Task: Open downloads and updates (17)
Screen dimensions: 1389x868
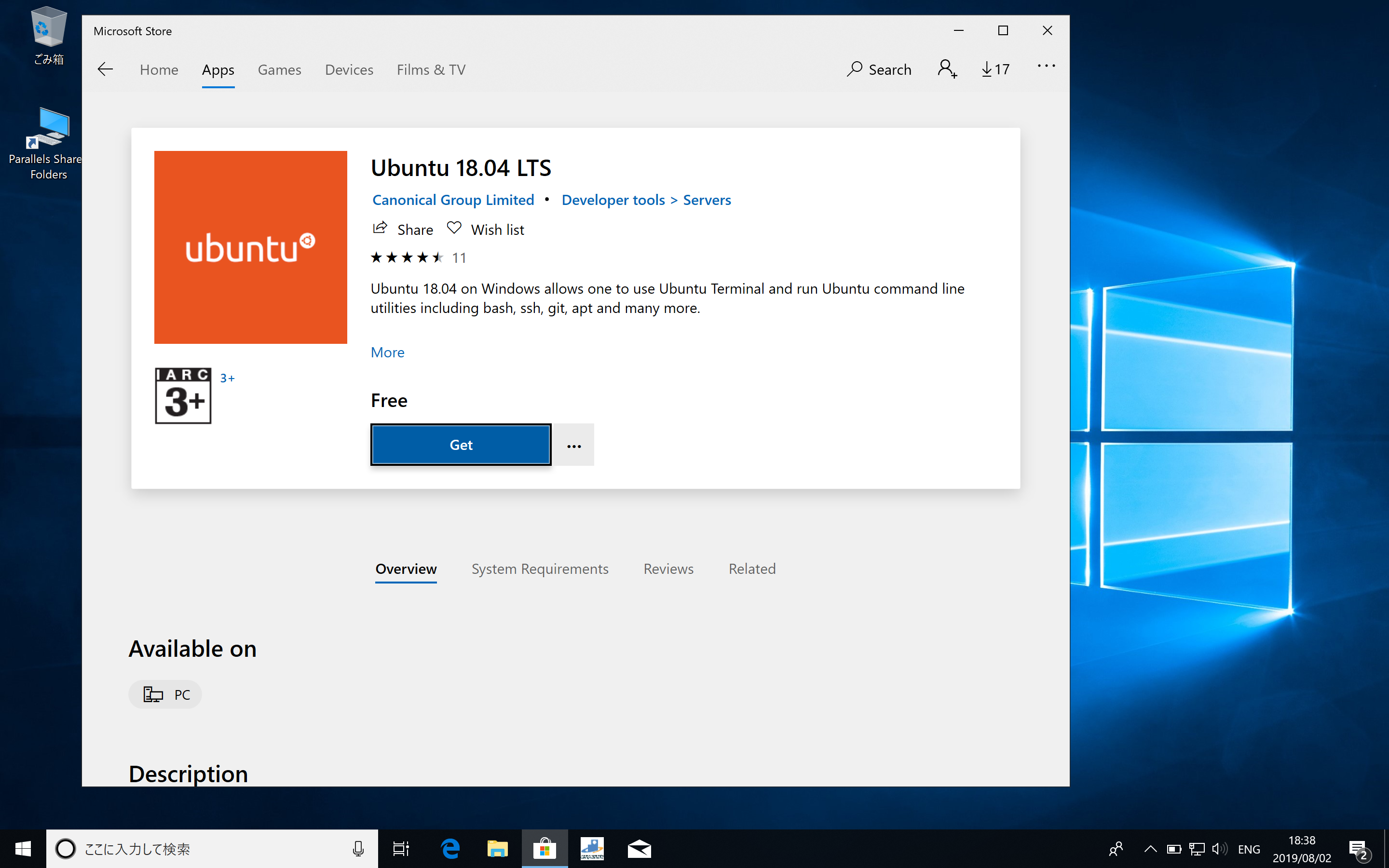Action: click(x=995, y=69)
